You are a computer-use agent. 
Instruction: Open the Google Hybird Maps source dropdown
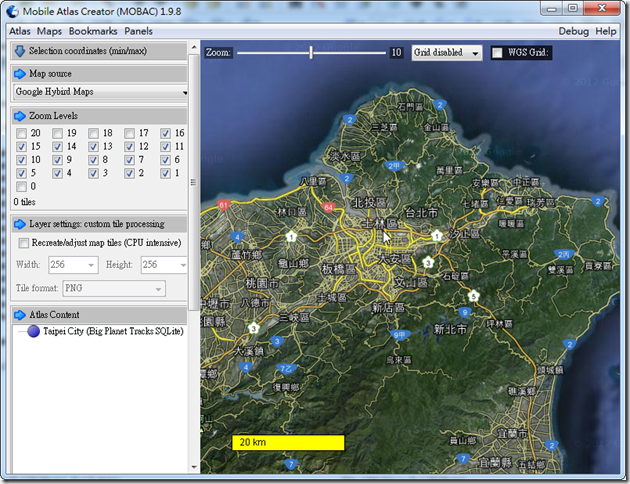coord(100,92)
